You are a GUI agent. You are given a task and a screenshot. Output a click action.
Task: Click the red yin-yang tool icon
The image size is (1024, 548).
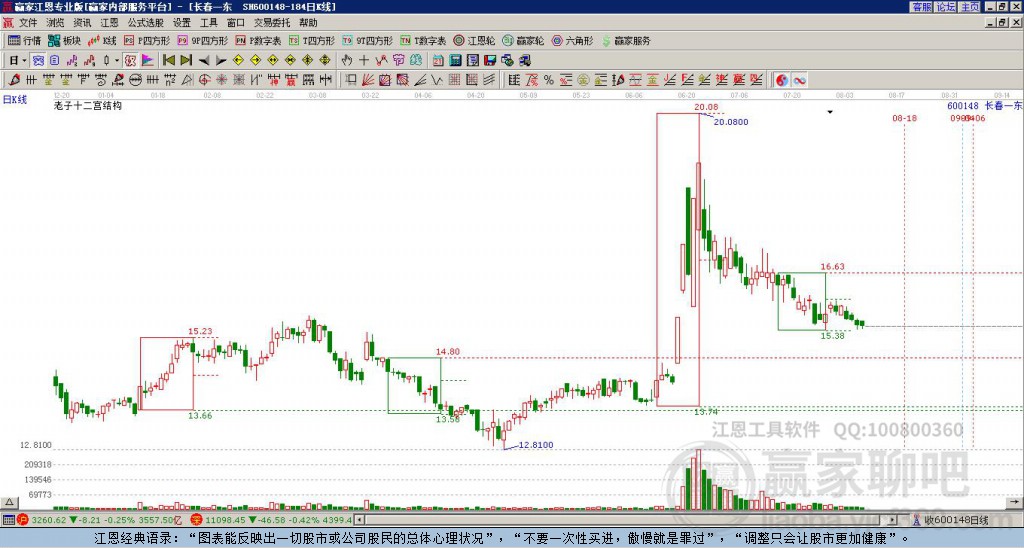pos(781,80)
